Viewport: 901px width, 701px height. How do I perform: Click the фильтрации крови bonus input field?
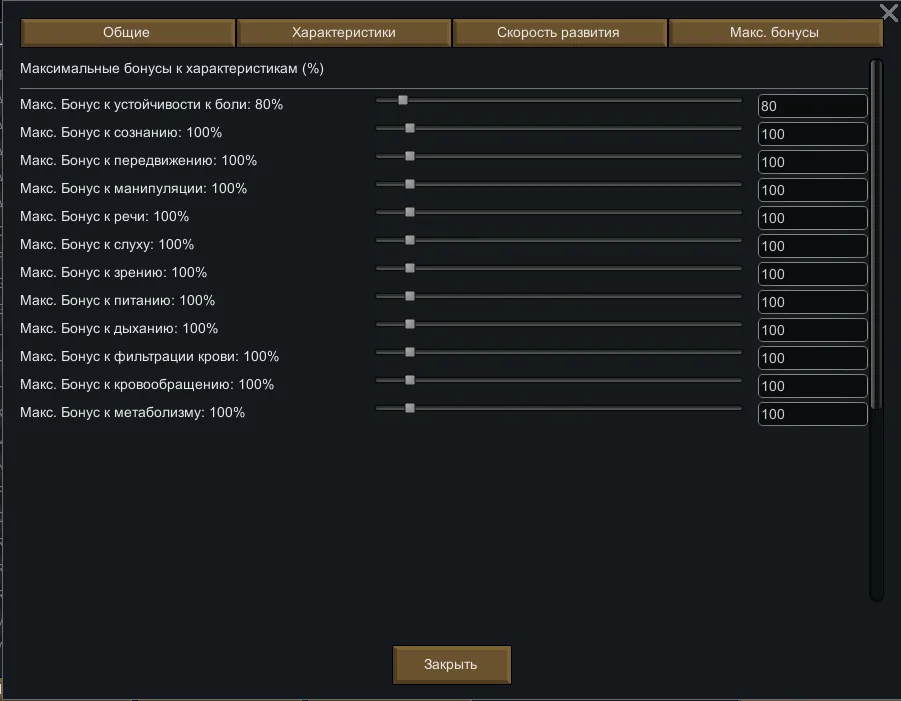click(x=812, y=358)
